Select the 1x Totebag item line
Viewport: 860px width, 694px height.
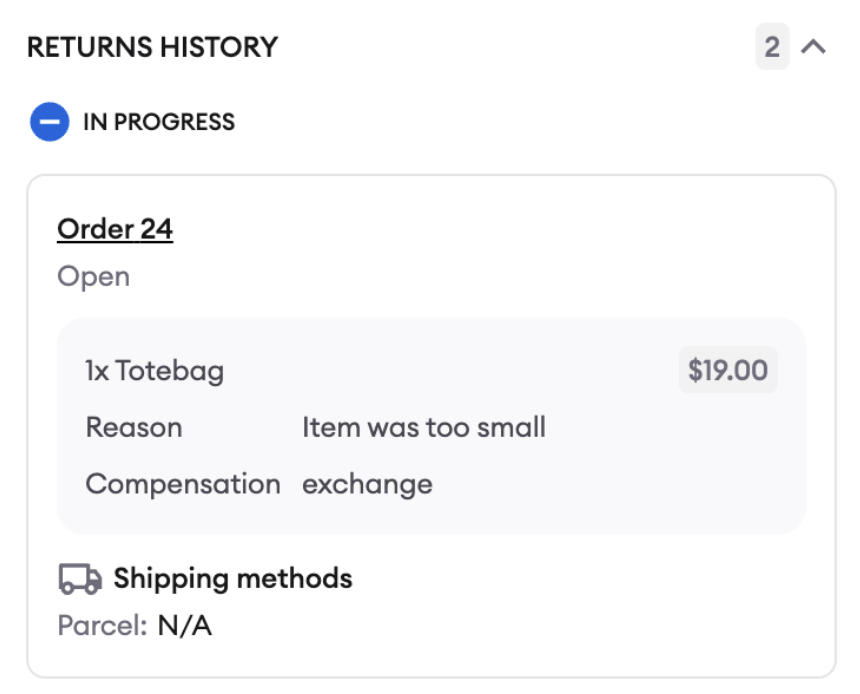pyautogui.click(x=155, y=370)
